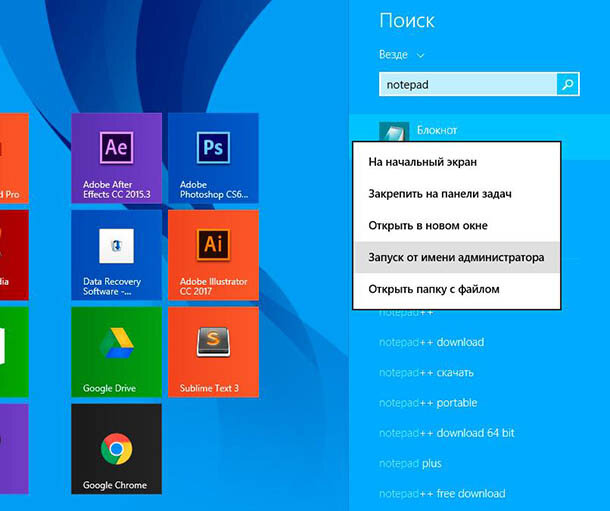610x511 pixels.
Task: Click the notepad search input field
Action: click(468, 84)
